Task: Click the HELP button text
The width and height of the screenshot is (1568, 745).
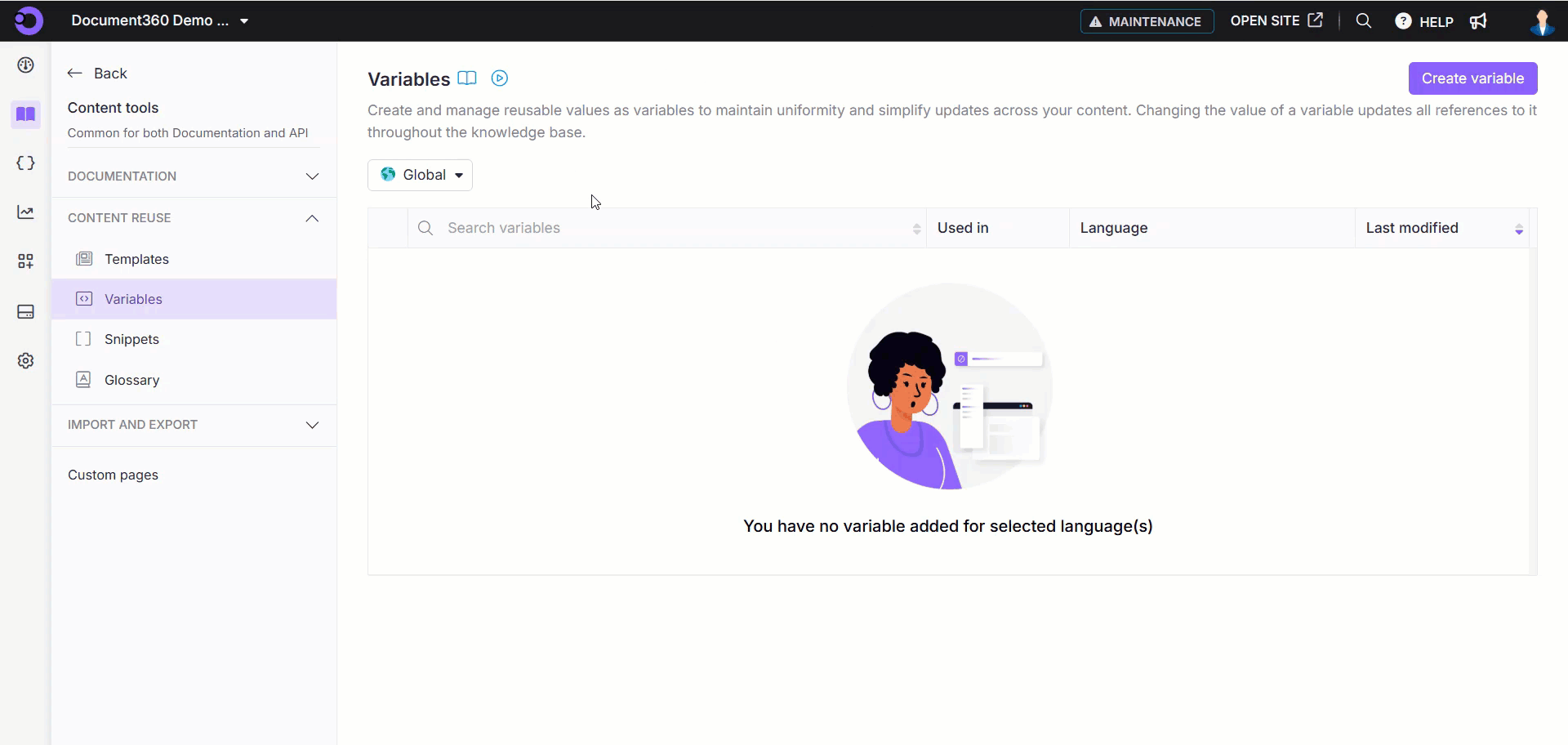Action: (1436, 22)
